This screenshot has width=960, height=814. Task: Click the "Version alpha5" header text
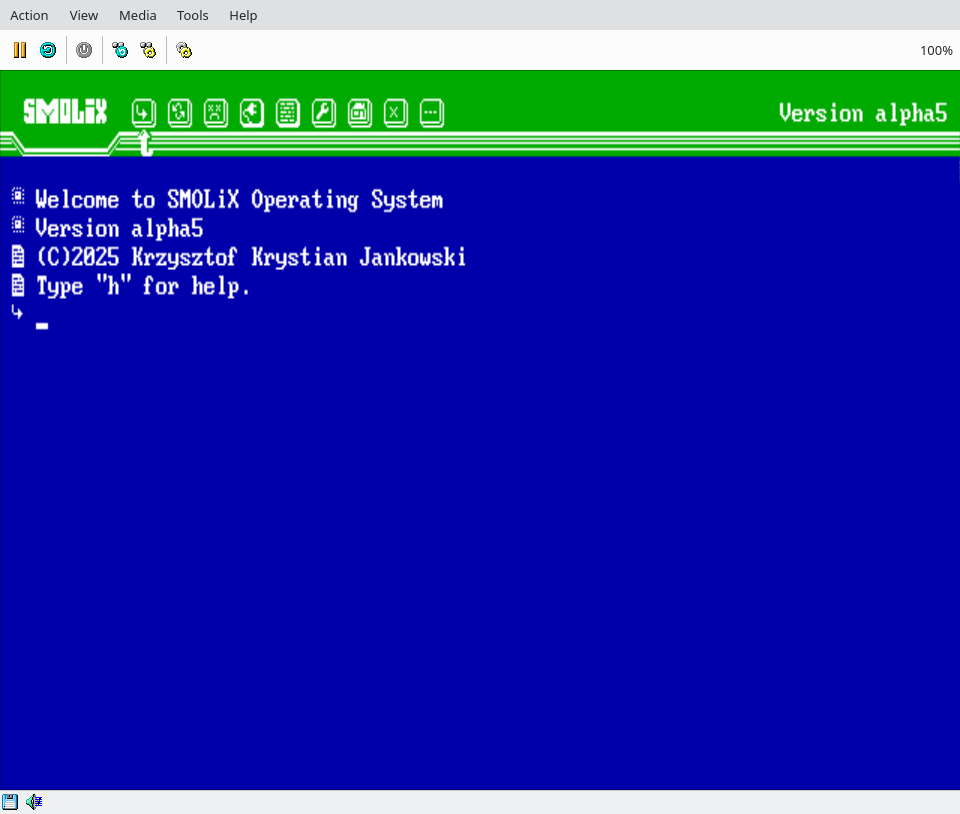(x=863, y=113)
